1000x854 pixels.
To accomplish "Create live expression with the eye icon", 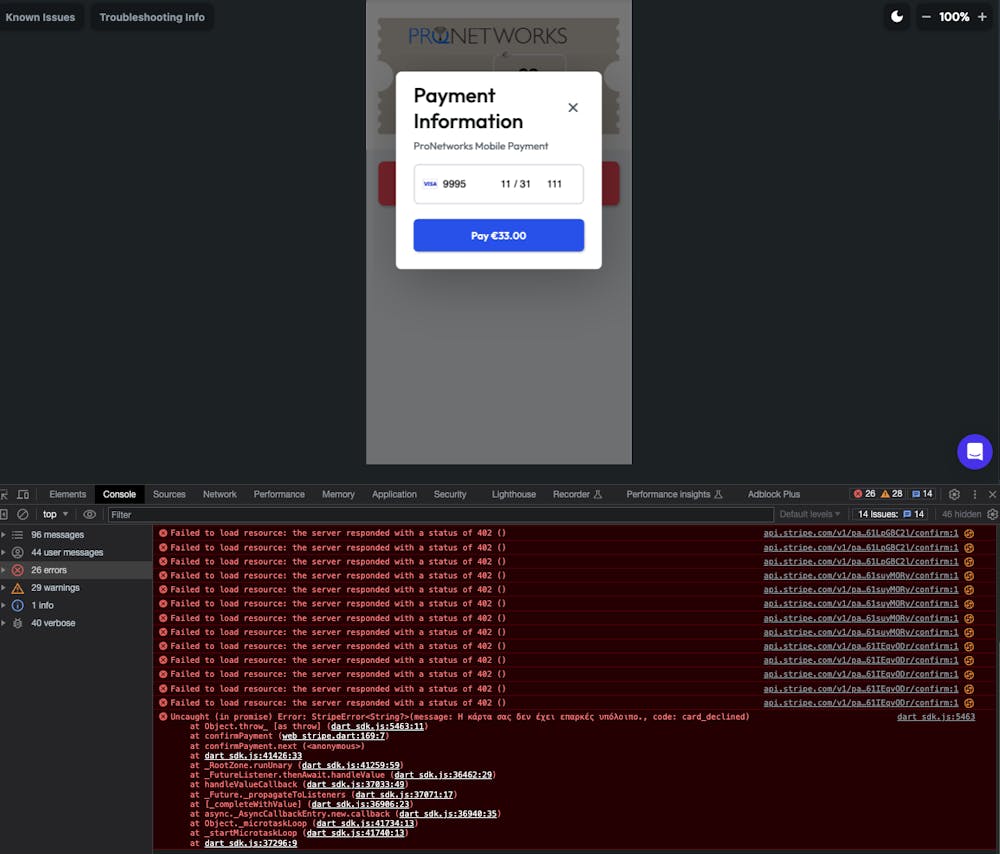I will coord(89,514).
